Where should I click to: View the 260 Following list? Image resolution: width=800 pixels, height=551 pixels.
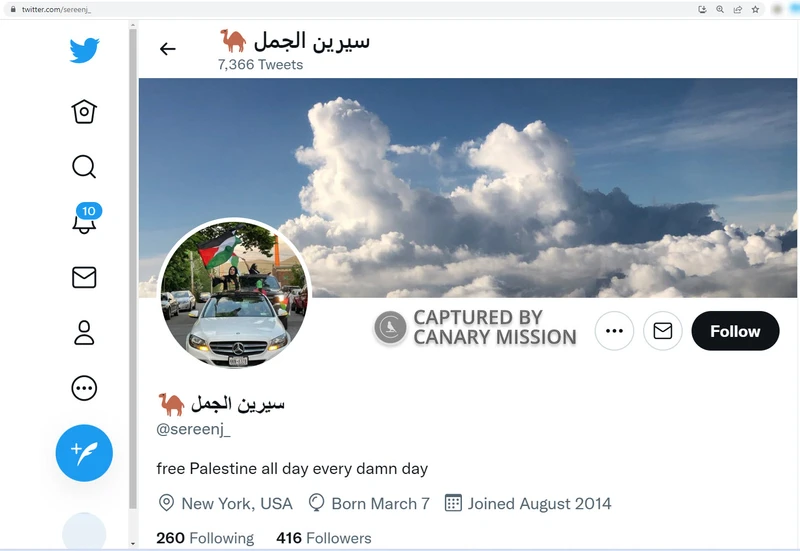pos(205,538)
